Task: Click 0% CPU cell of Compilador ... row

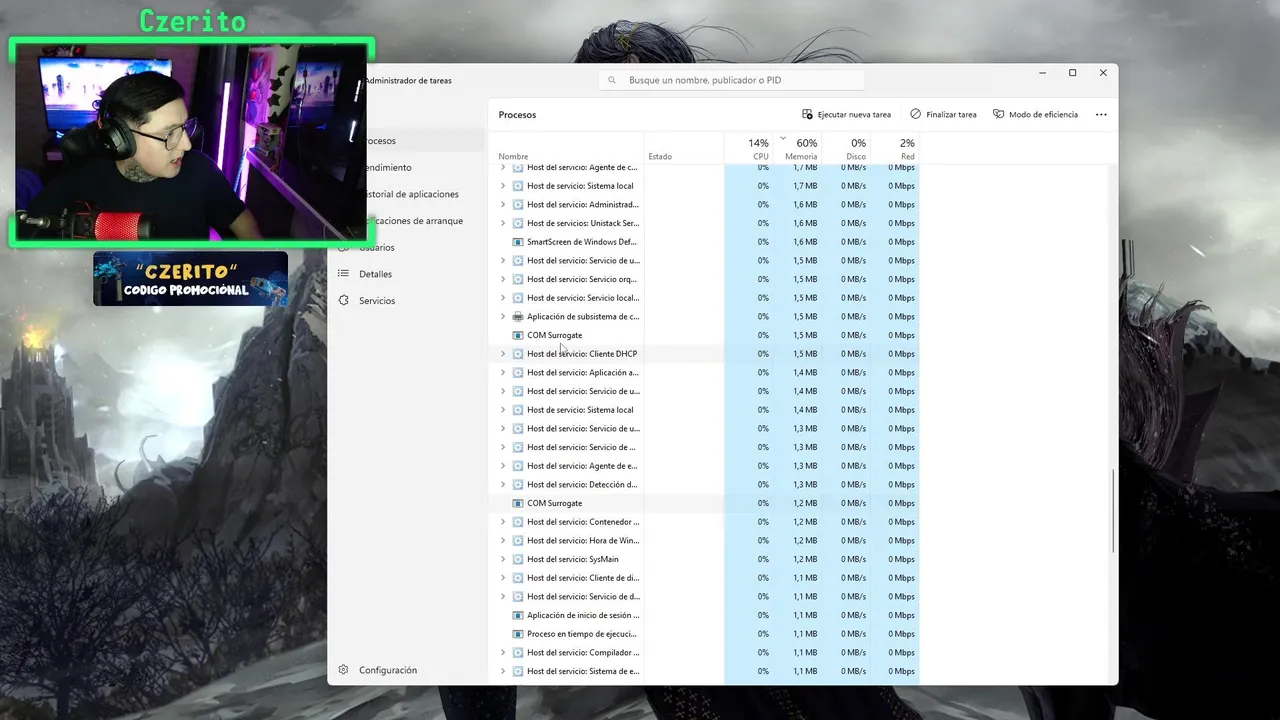Action: [749, 653]
